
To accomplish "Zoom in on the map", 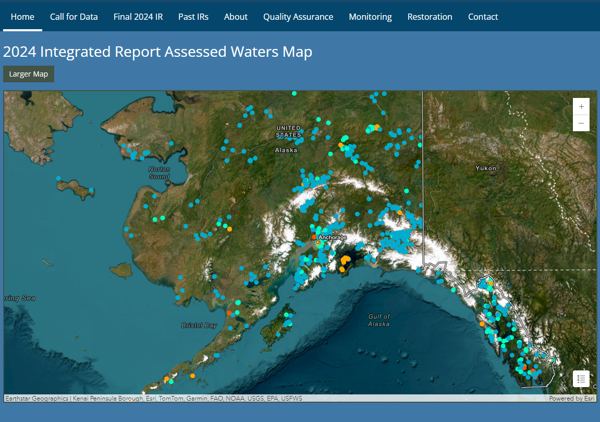I will tap(581, 106).
